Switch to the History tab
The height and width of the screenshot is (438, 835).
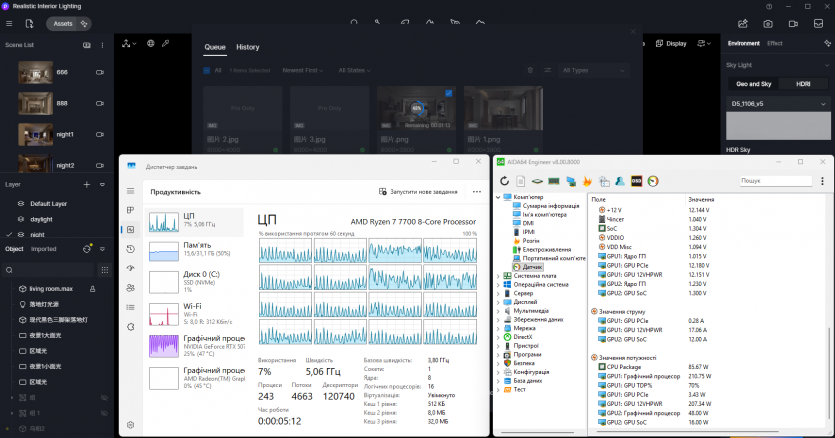coord(247,47)
